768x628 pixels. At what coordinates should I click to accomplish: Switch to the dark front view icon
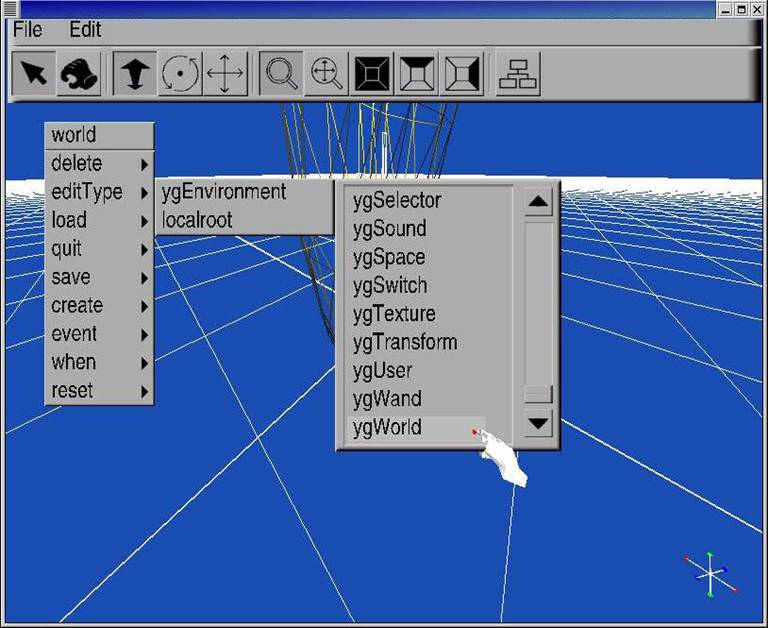pyautogui.click(x=372, y=73)
